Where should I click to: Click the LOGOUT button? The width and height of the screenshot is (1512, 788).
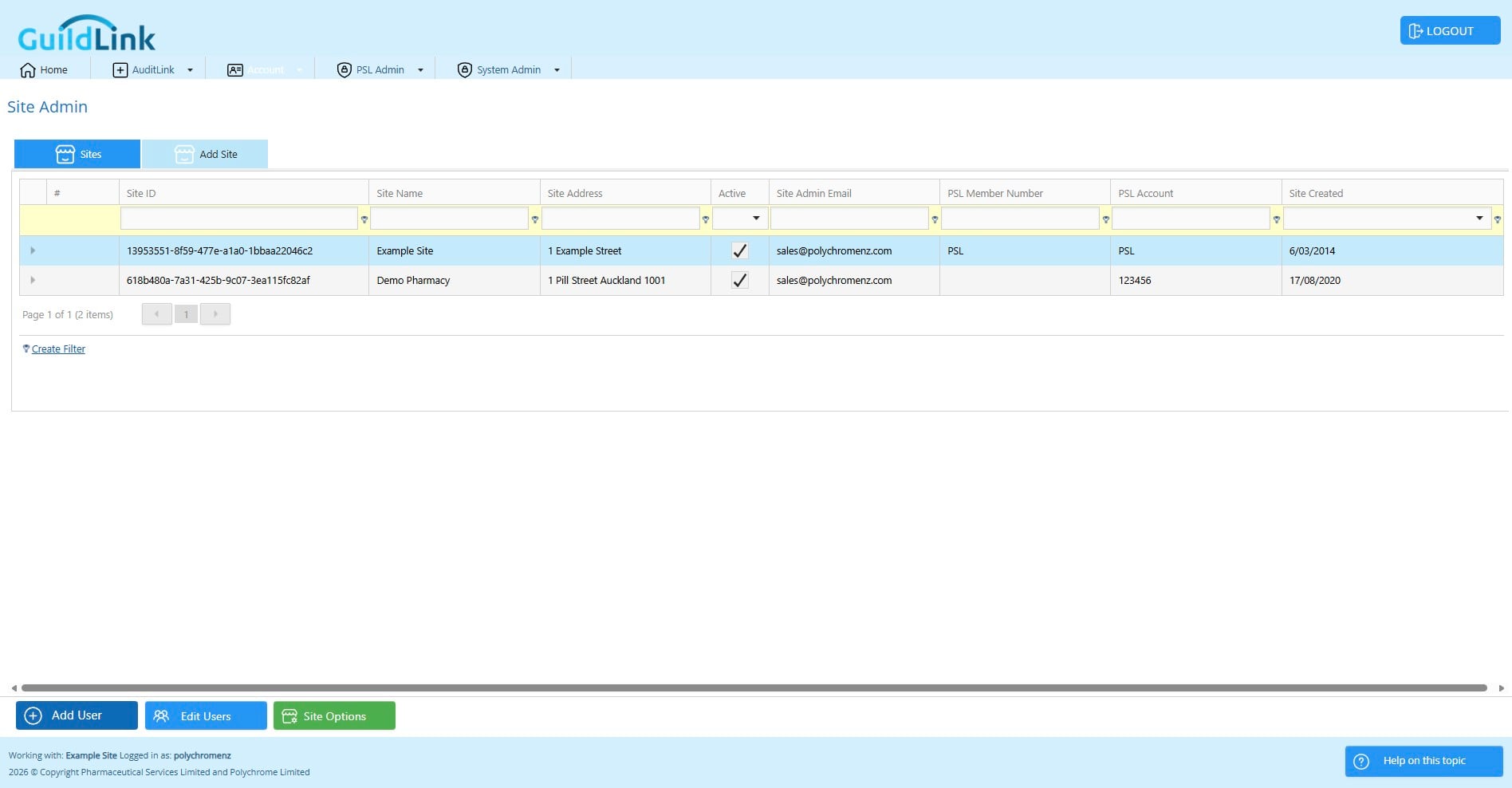1450,30
